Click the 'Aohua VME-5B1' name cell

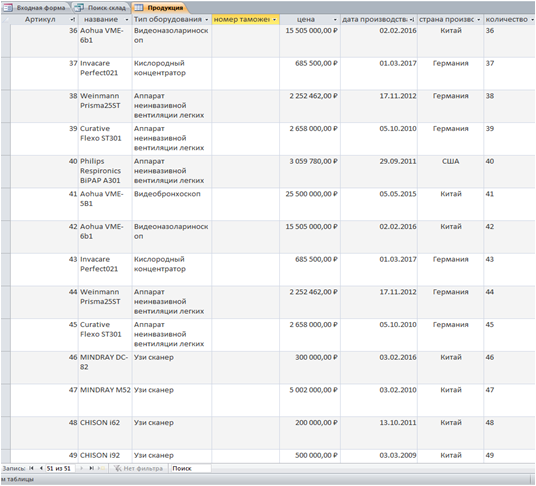coord(105,204)
